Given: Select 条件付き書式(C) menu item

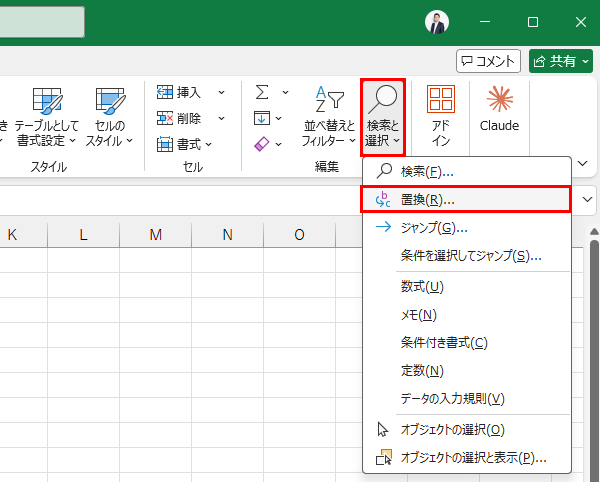Looking at the screenshot, I should click(x=467, y=342).
